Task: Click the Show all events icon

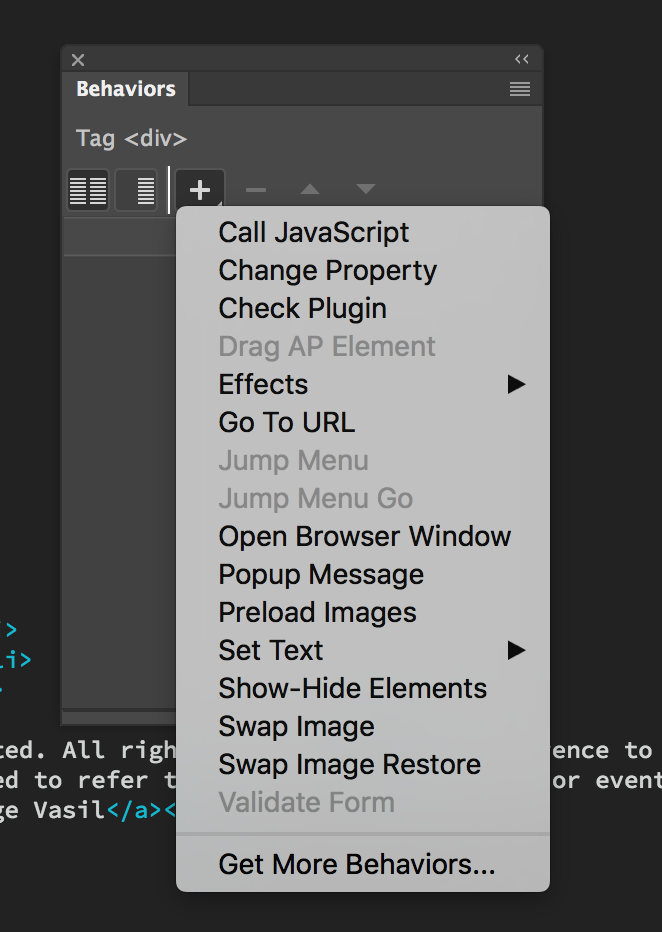Action: (x=137, y=189)
